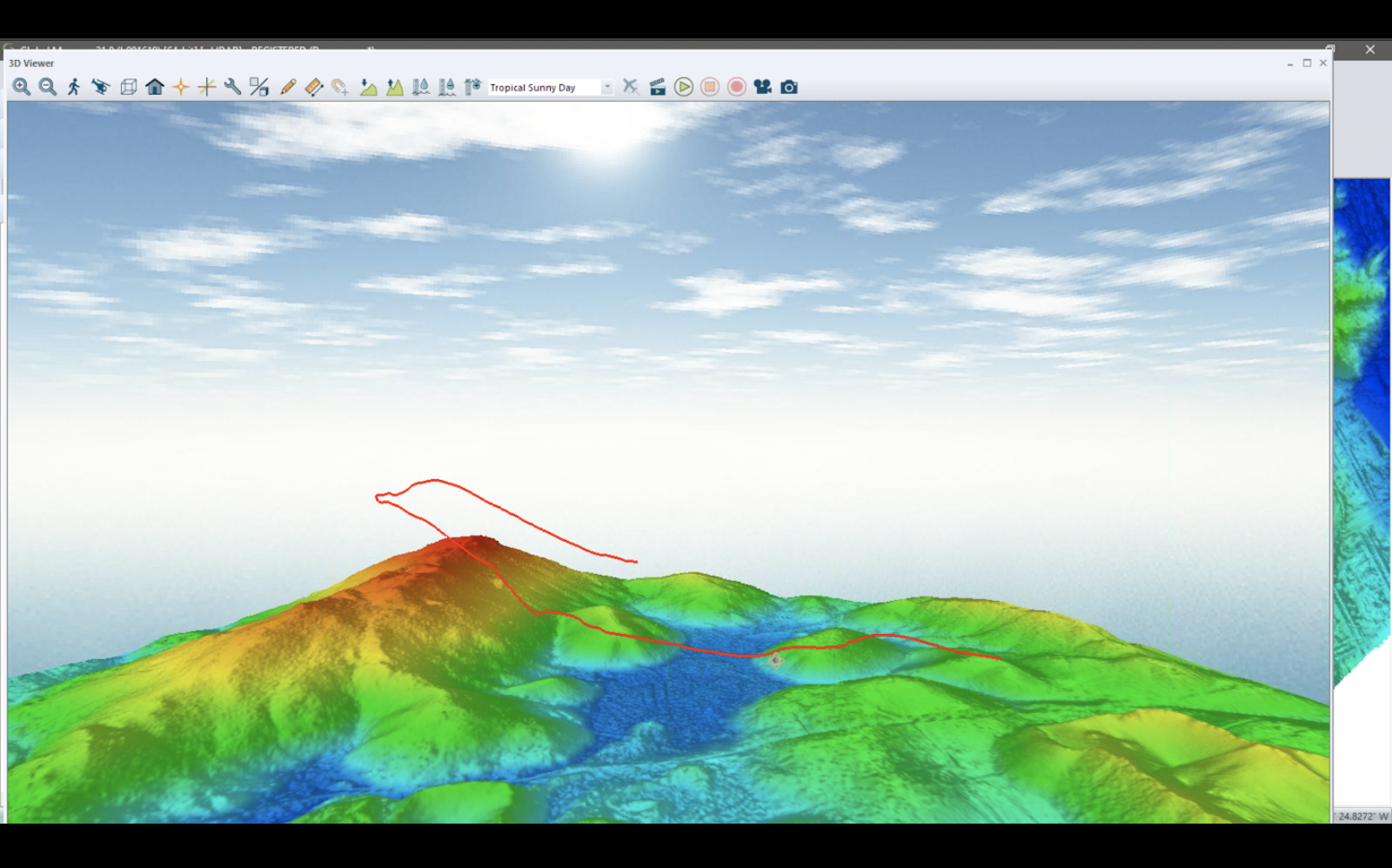Viewport: 1392px width, 868px height.
Task: Click the orange four-point star icon
Action: tap(181, 87)
